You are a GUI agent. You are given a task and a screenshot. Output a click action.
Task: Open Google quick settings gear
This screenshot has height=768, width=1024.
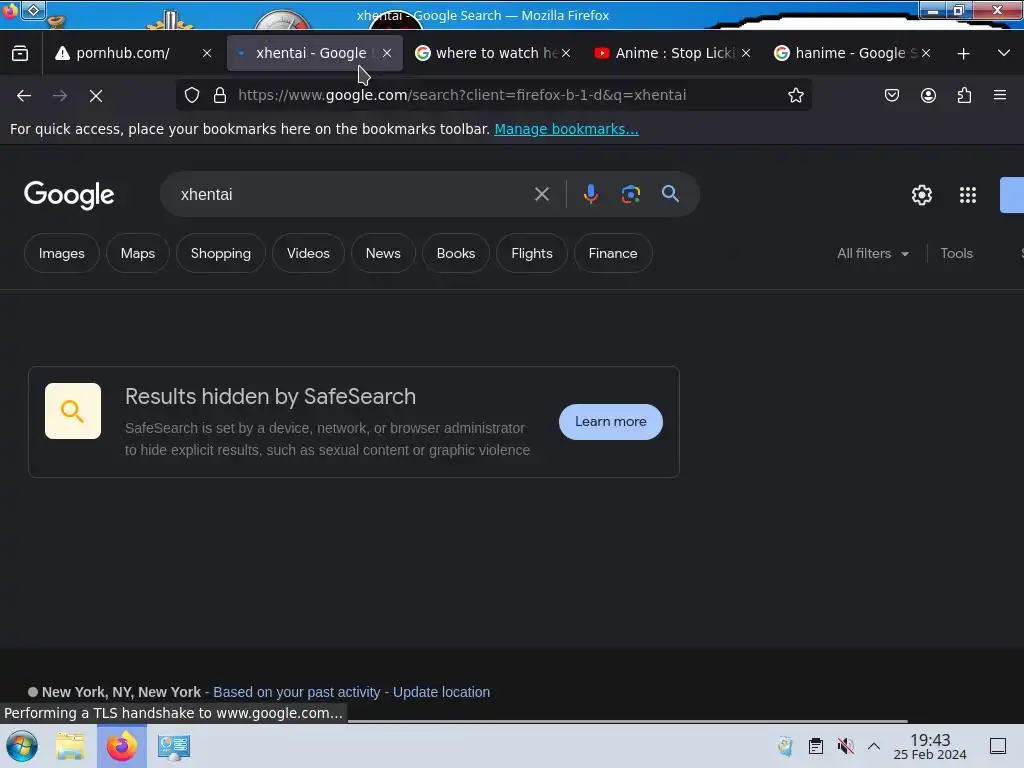(x=921, y=195)
